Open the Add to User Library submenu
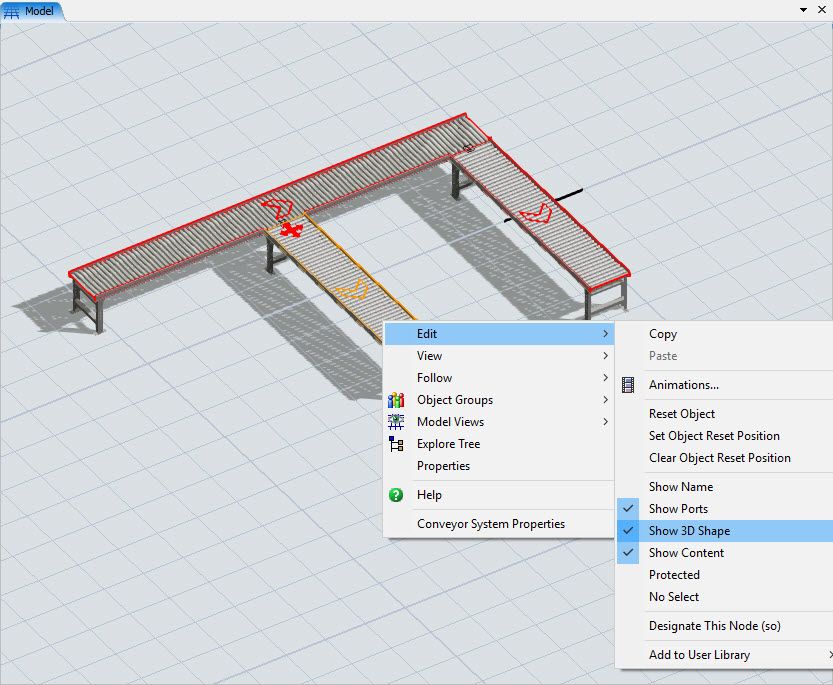Image resolution: width=833 pixels, height=685 pixels. (x=725, y=655)
